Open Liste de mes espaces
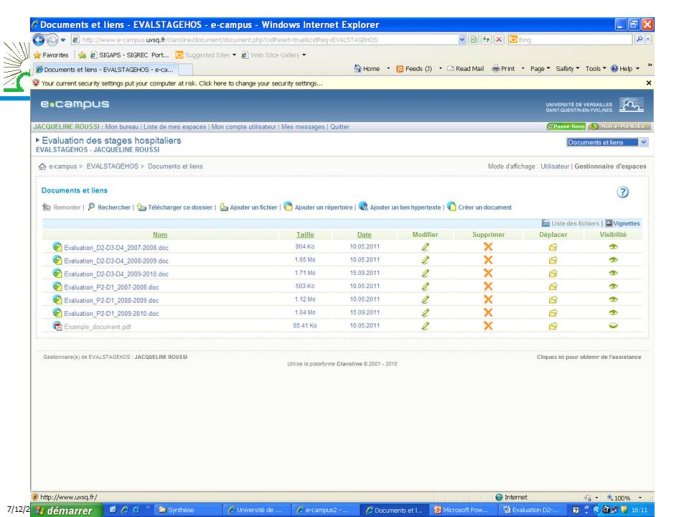Screen dimensions: 689x517 tap(175, 127)
